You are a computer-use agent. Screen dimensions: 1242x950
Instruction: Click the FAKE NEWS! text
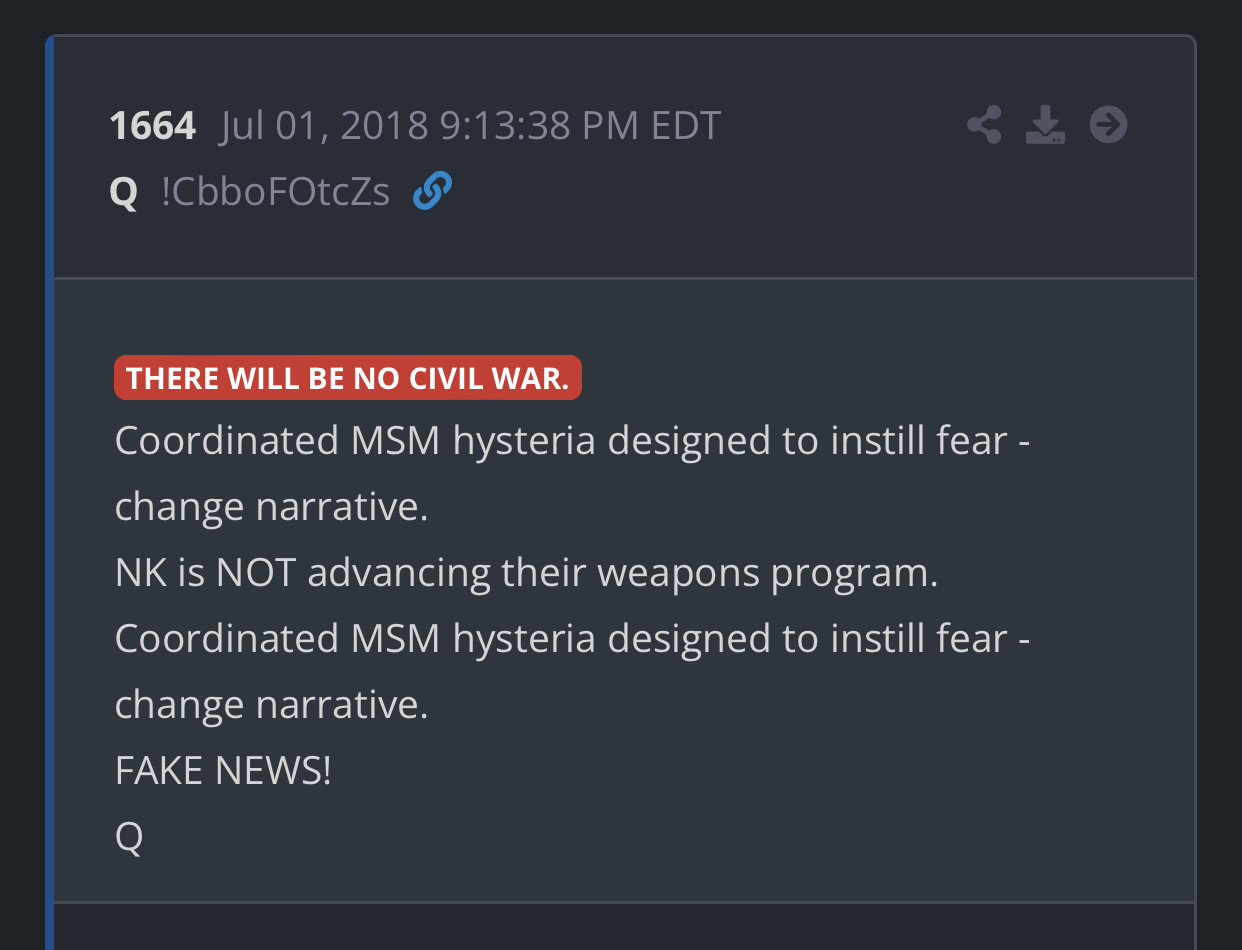point(223,771)
